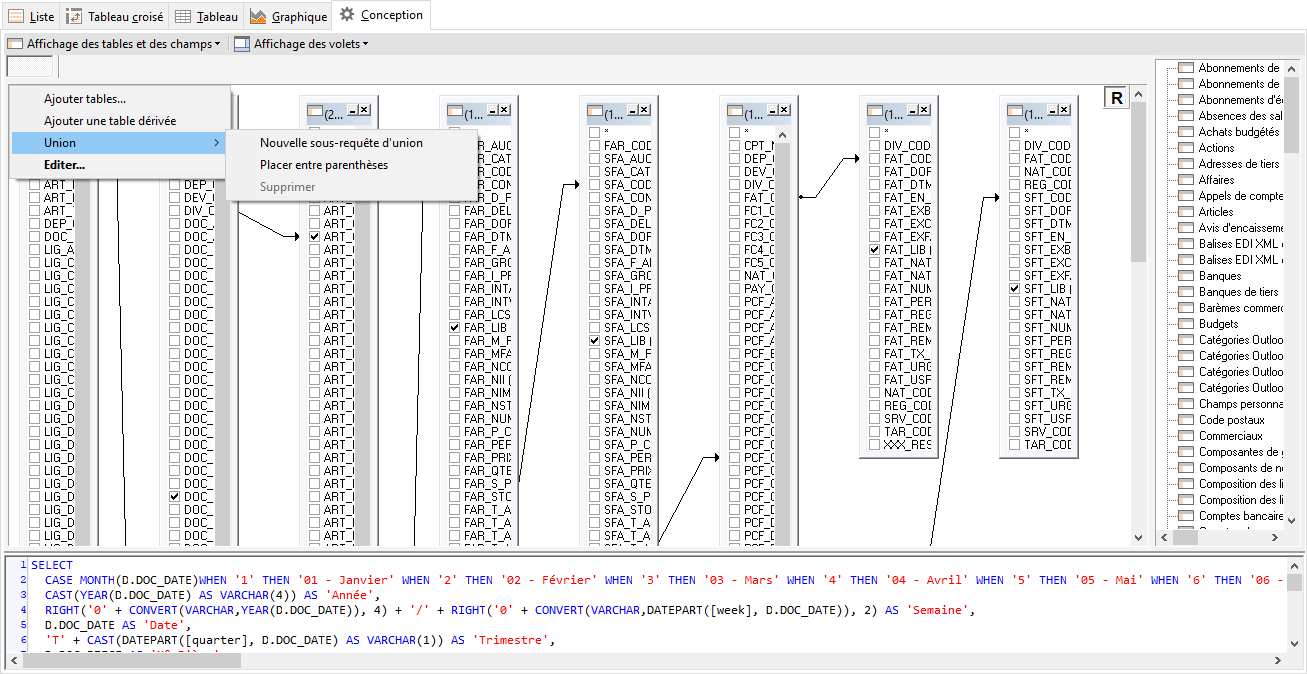Check the SFA_GRO field checkbox
The height and width of the screenshot is (674, 1307).
595,275
